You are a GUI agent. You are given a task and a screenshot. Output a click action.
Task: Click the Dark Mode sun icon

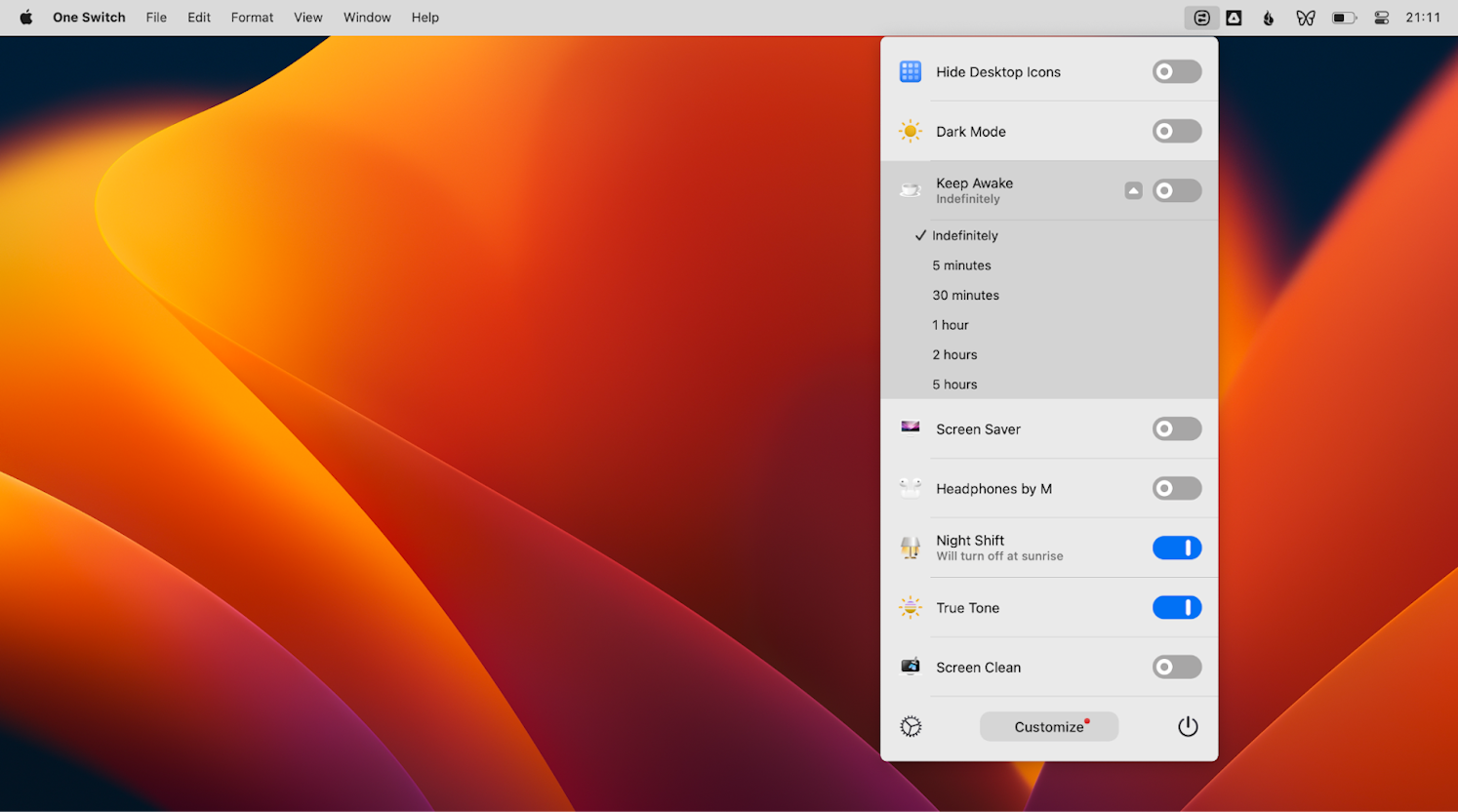click(910, 131)
